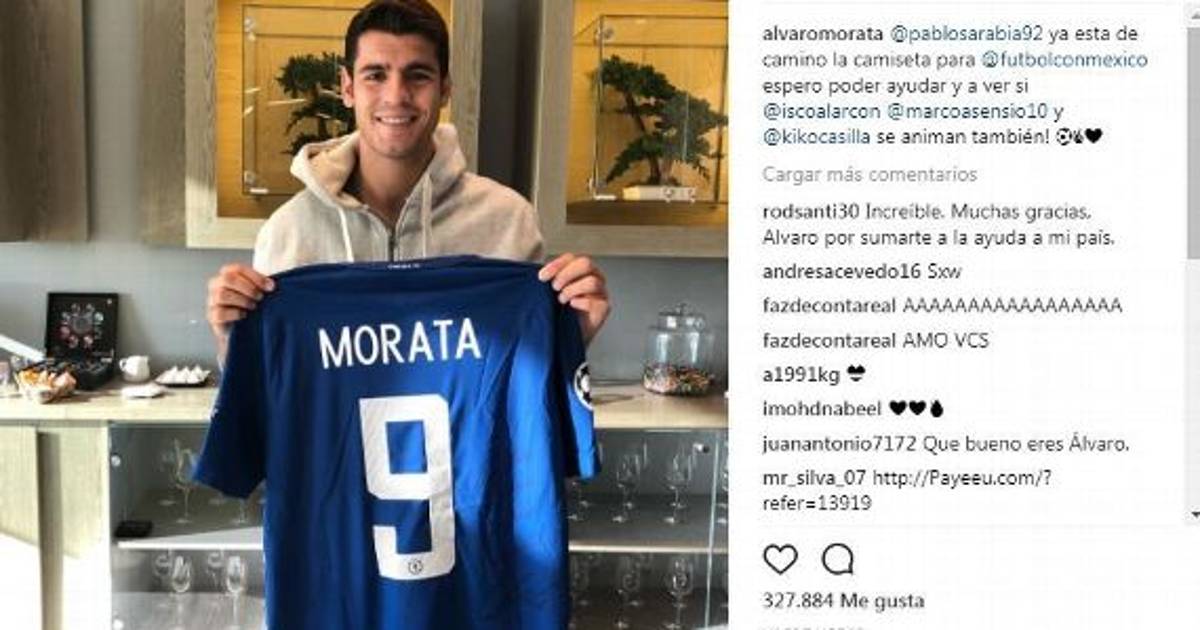Click the Morata jersey photo
1200x630 pixels.
tap(364, 315)
